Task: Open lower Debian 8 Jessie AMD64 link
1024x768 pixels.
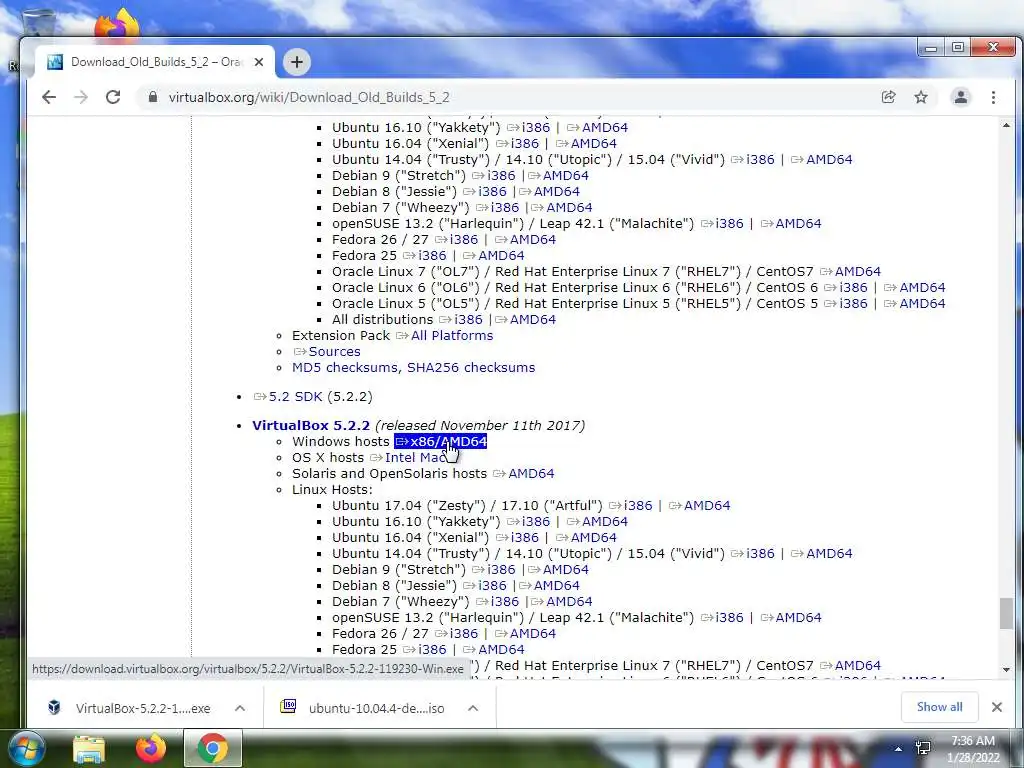Action: [549, 586]
